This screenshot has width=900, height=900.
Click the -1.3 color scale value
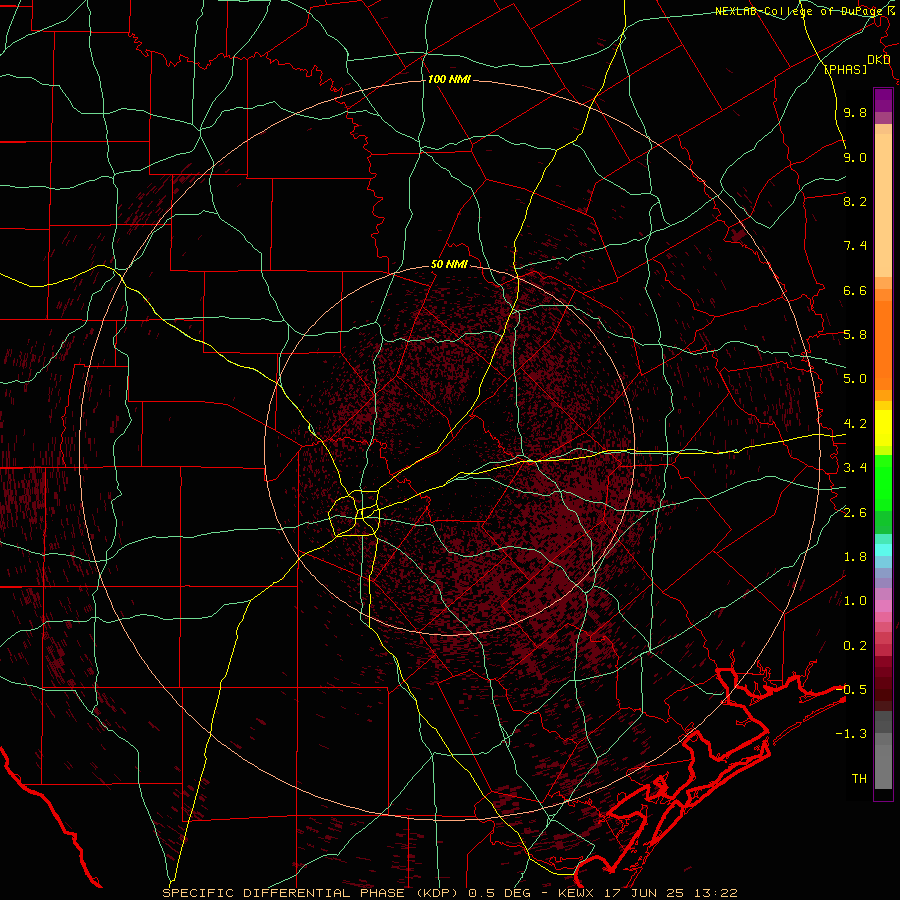(x=851, y=734)
